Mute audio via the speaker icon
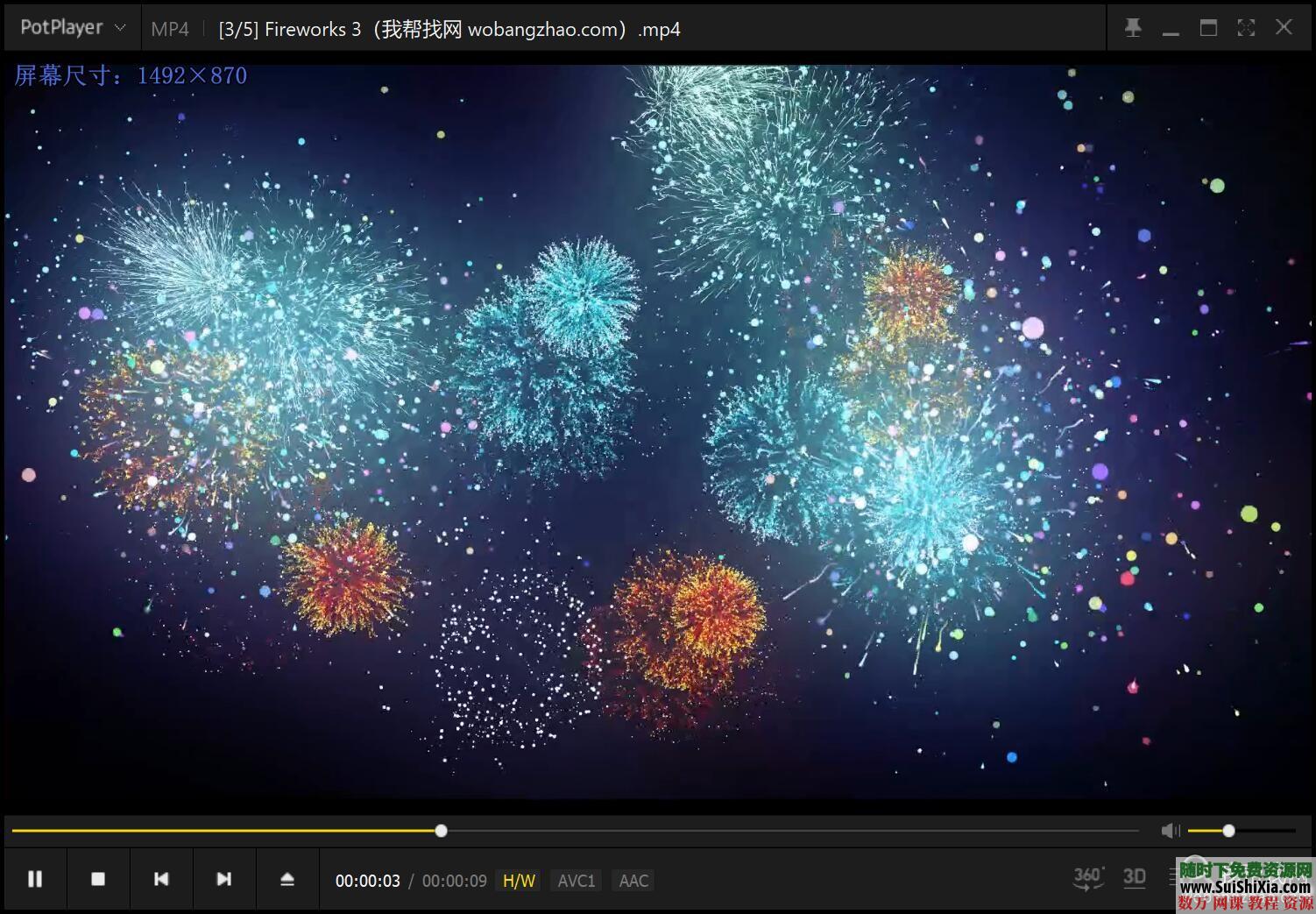The height and width of the screenshot is (914, 1316). coord(1170,831)
